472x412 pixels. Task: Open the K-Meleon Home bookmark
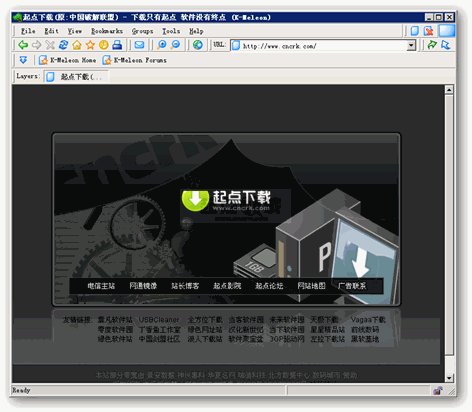pos(67,60)
